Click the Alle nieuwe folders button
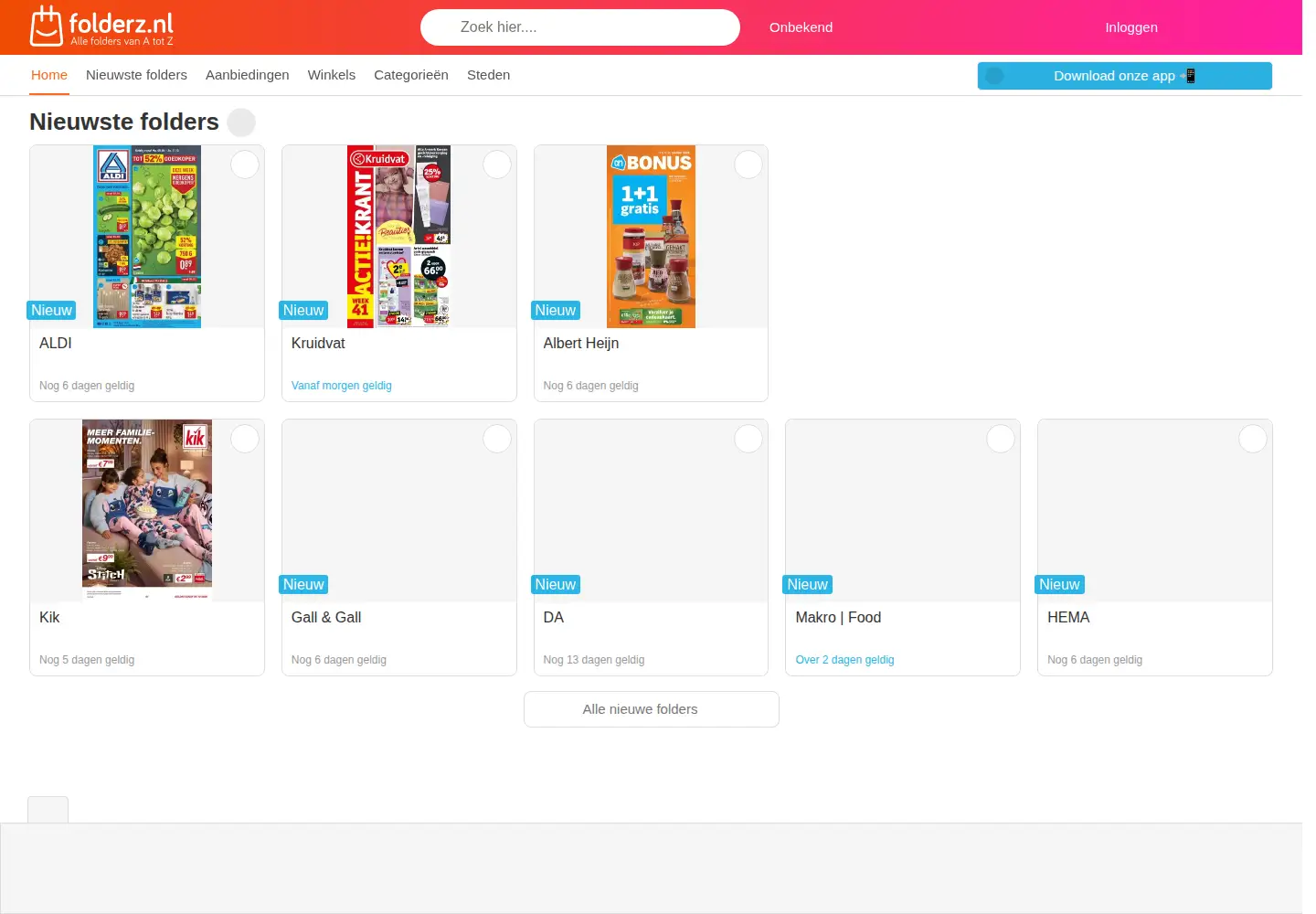The image size is (1316, 914). (652, 709)
